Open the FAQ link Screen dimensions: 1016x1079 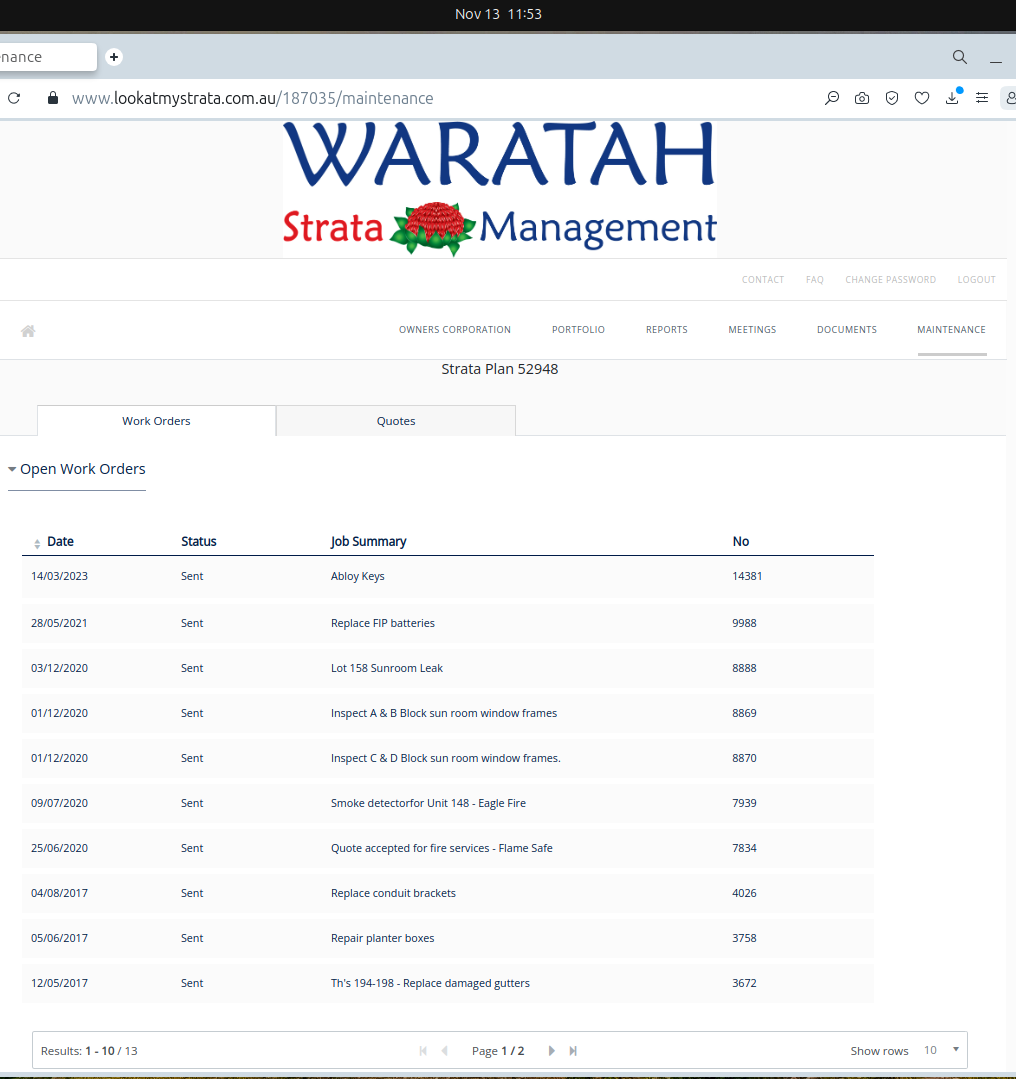tap(815, 279)
